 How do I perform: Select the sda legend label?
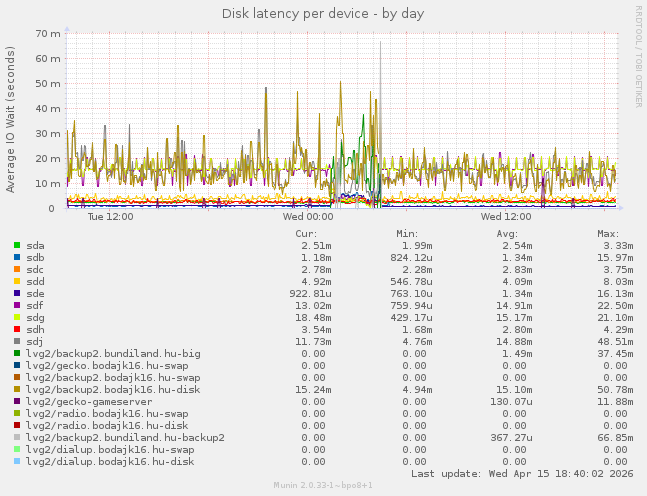point(35,246)
